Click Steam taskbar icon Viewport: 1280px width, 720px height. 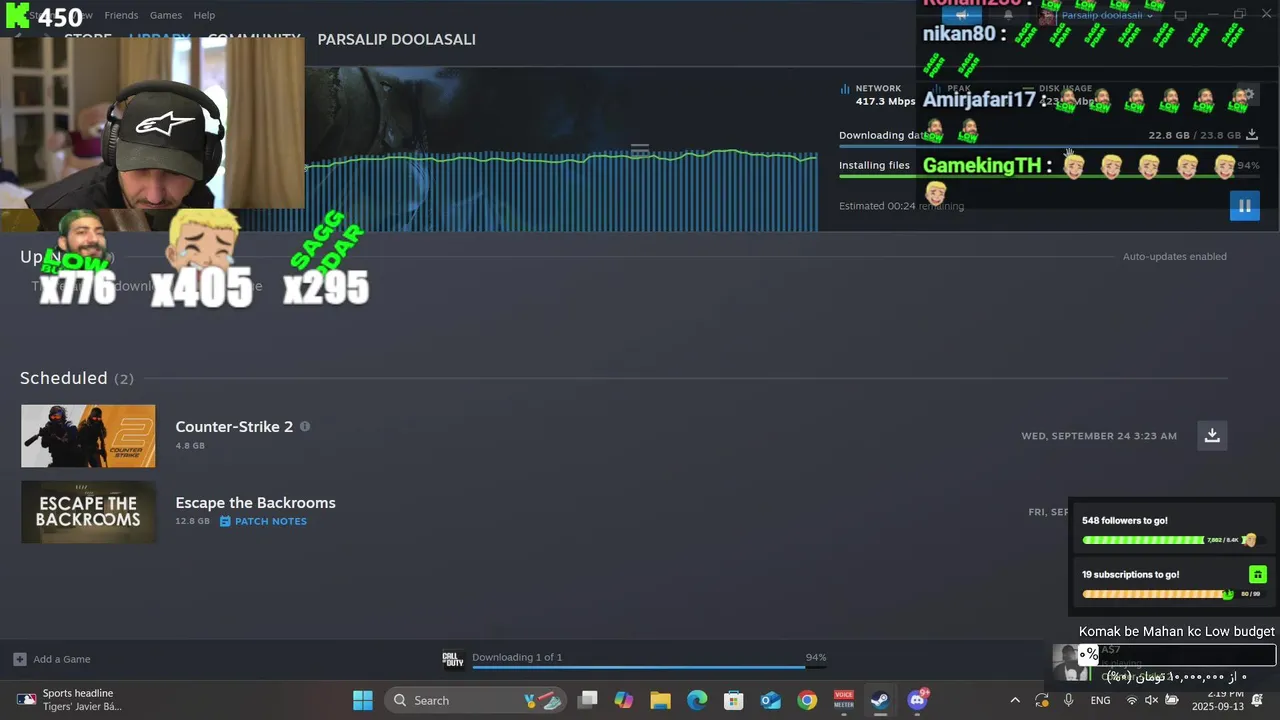880,700
